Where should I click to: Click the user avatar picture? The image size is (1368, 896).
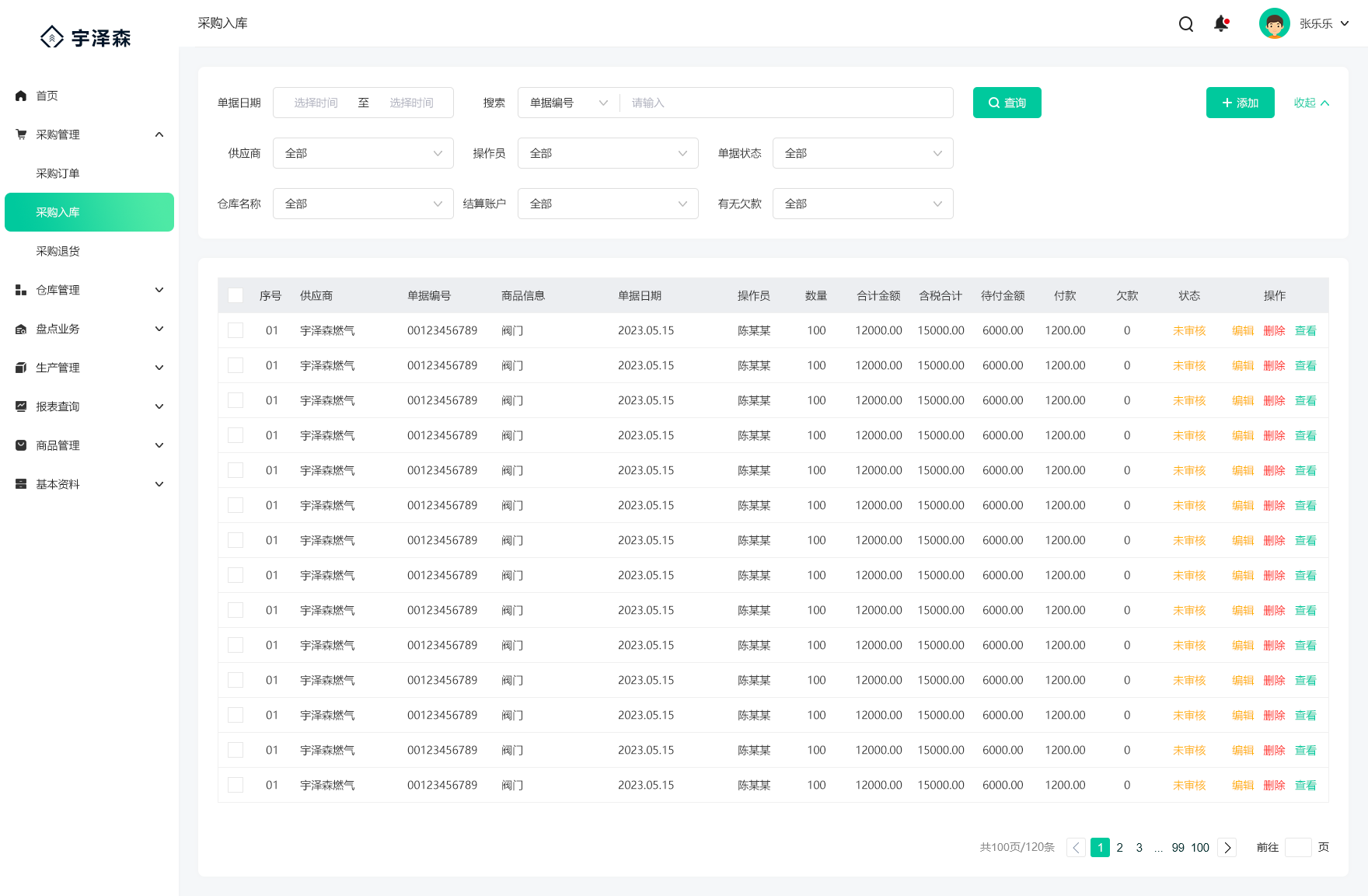(1275, 23)
